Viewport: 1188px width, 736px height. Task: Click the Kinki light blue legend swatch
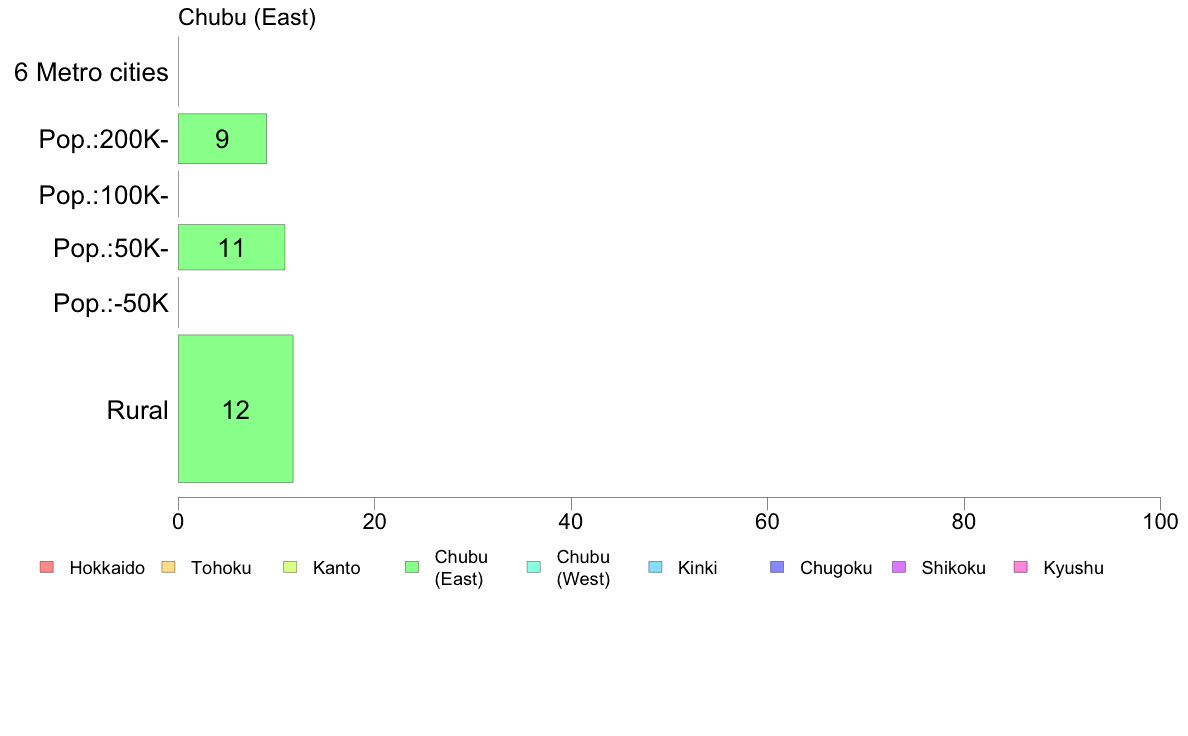coord(655,567)
